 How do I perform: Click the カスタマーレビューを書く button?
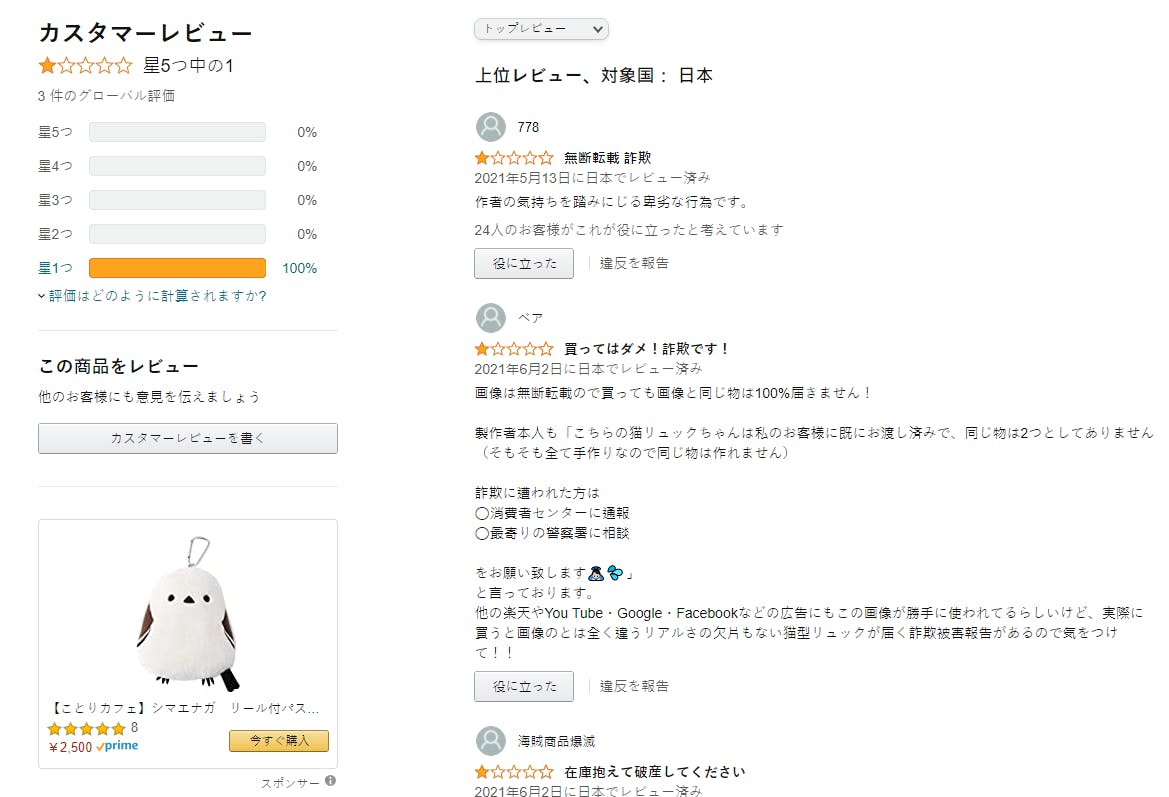[188, 438]
